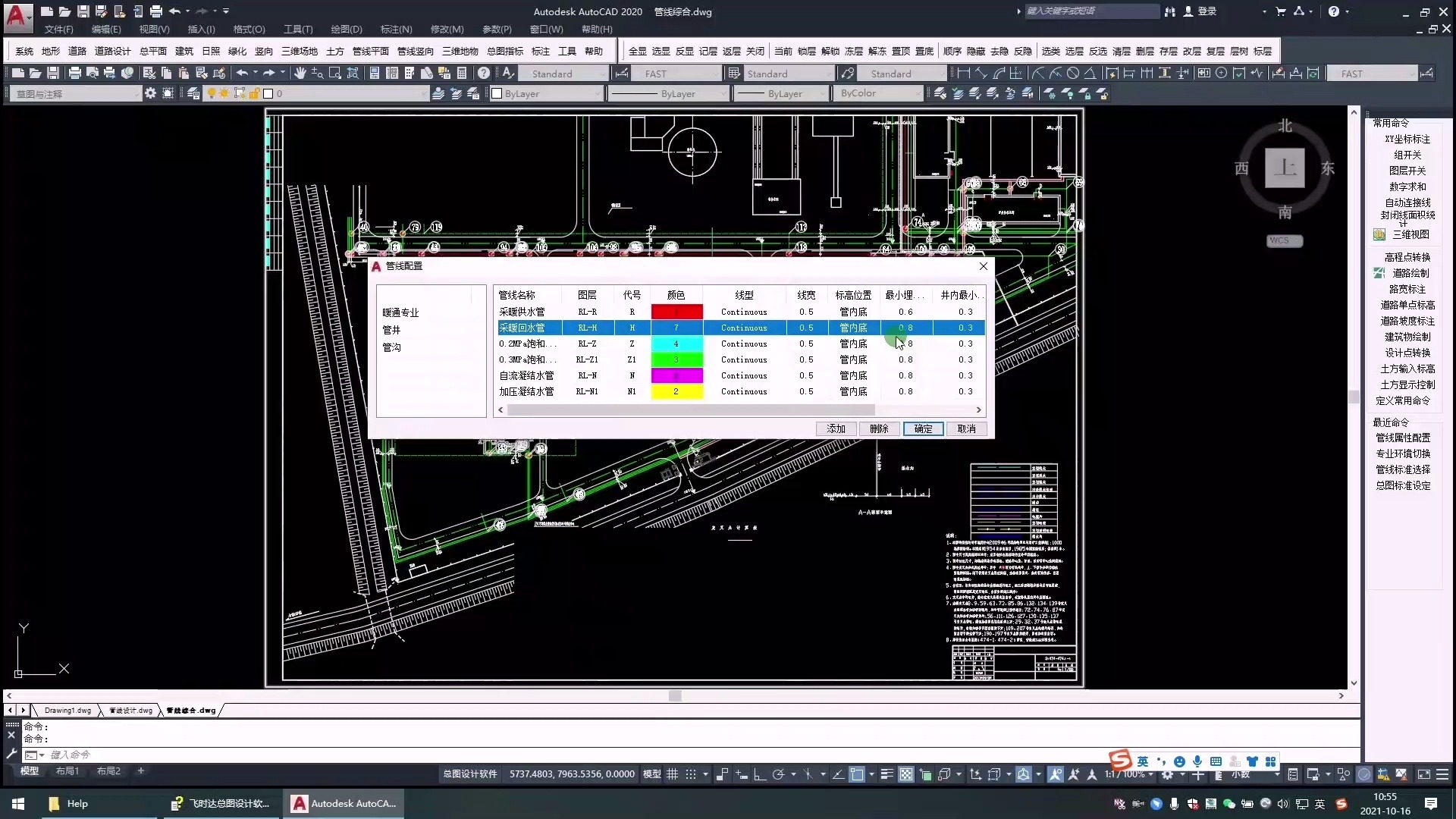Open the 绘图(D) menu

[346, 29]
